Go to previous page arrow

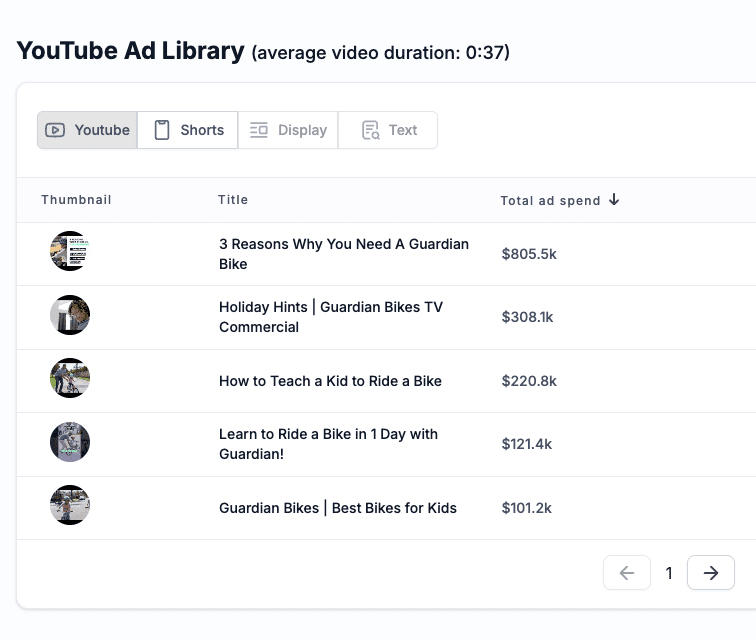(627, 573)
